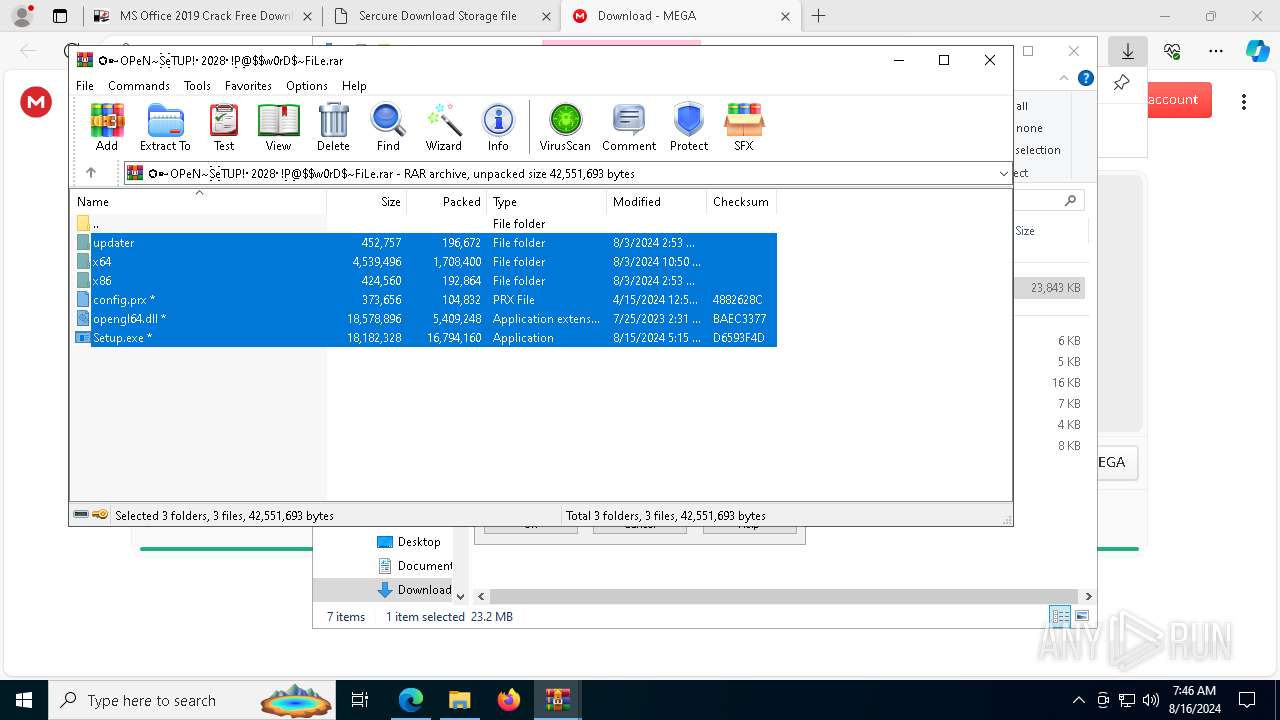
Task: Open Downloads in the file dialog tree
Action: click(x=415, y=590)
